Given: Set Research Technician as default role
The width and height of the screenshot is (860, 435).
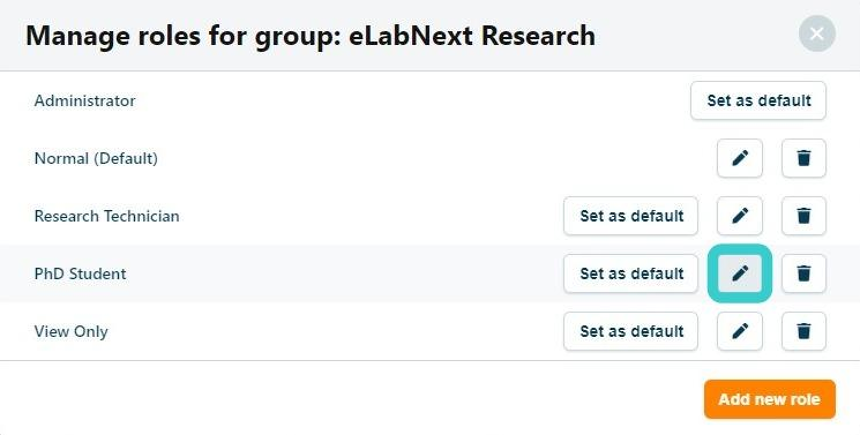Looking at the screenshot, I should pos(631,216).
